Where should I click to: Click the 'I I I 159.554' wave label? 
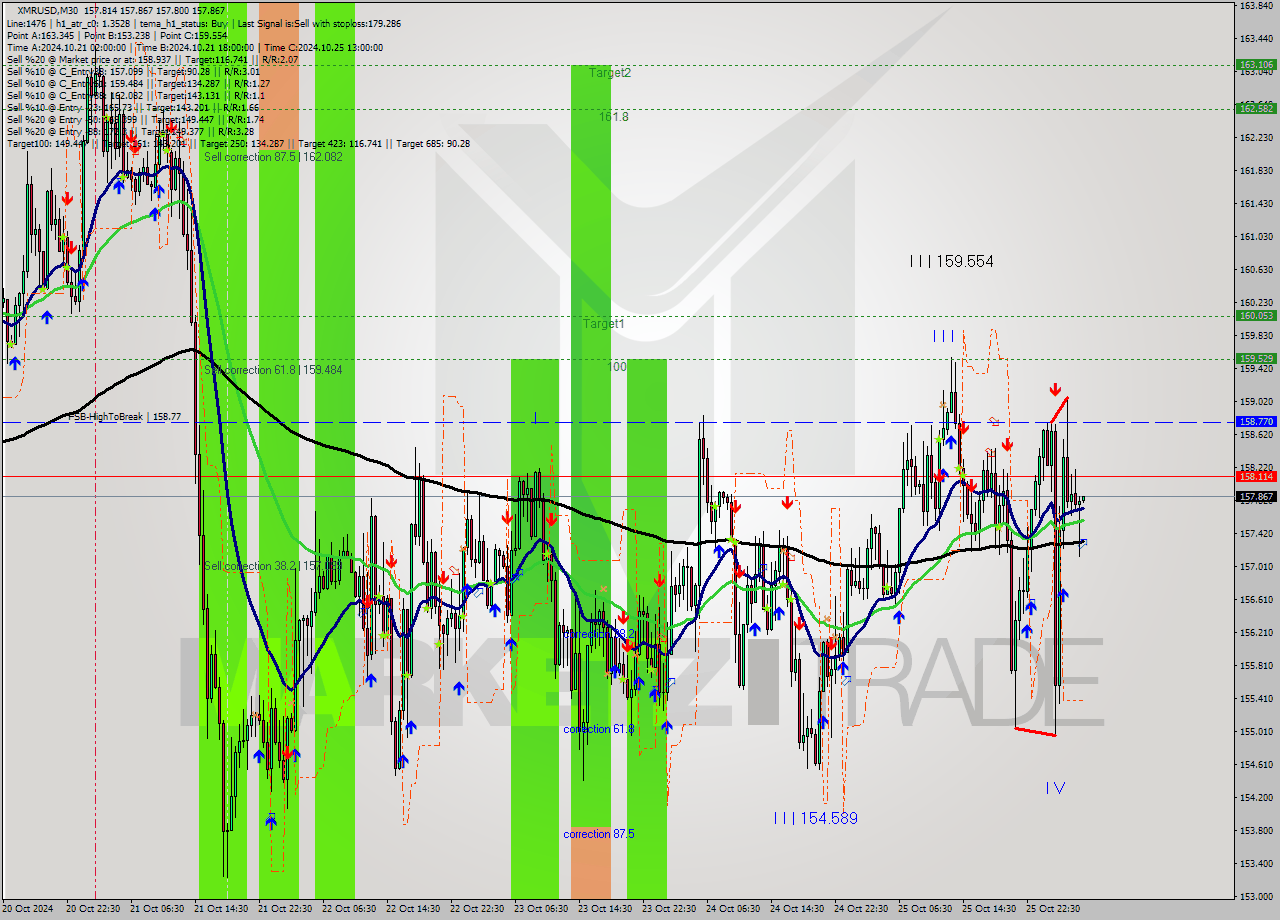[951, 261]
